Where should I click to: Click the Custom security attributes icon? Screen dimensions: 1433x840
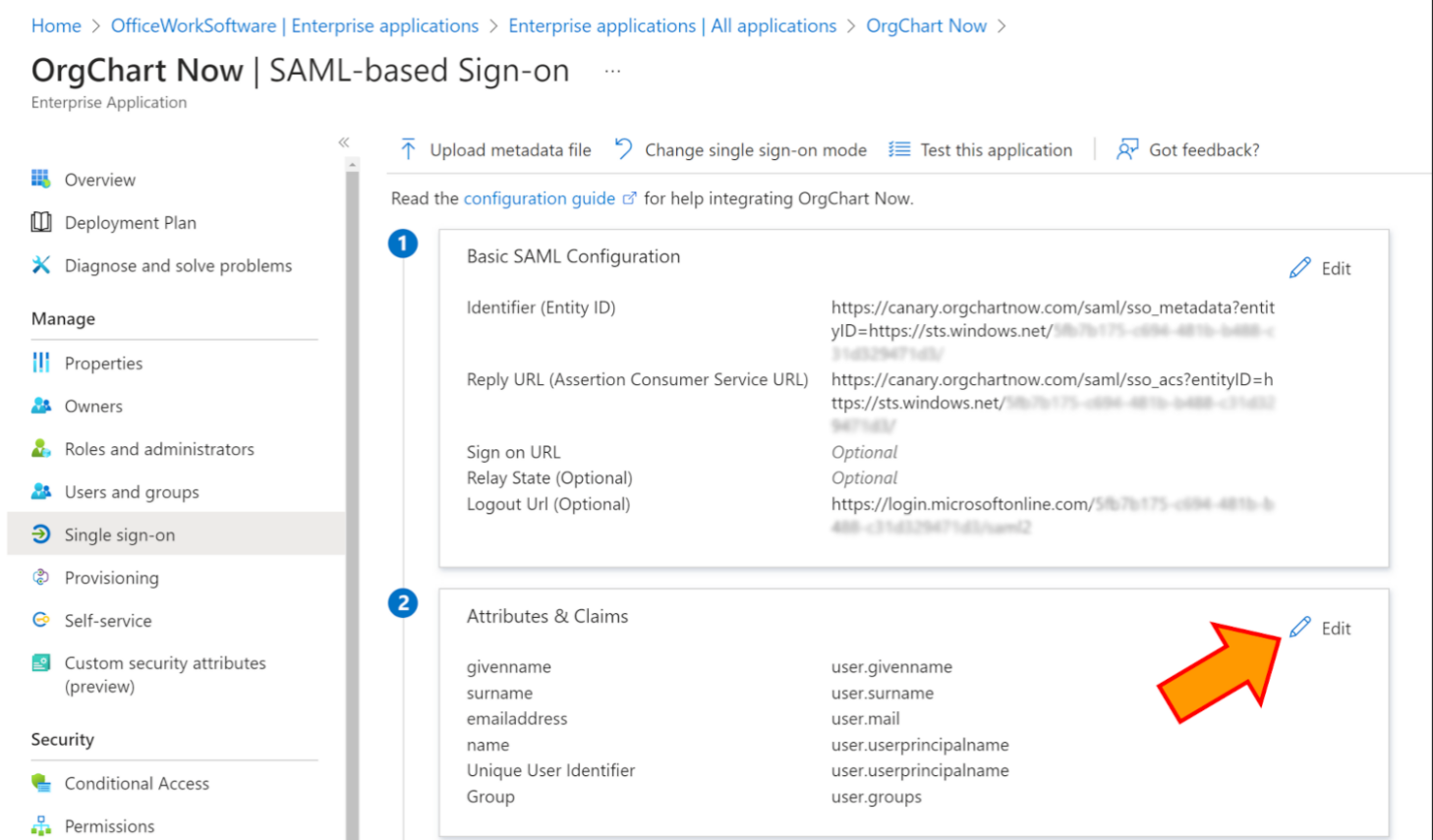(40, 663)
